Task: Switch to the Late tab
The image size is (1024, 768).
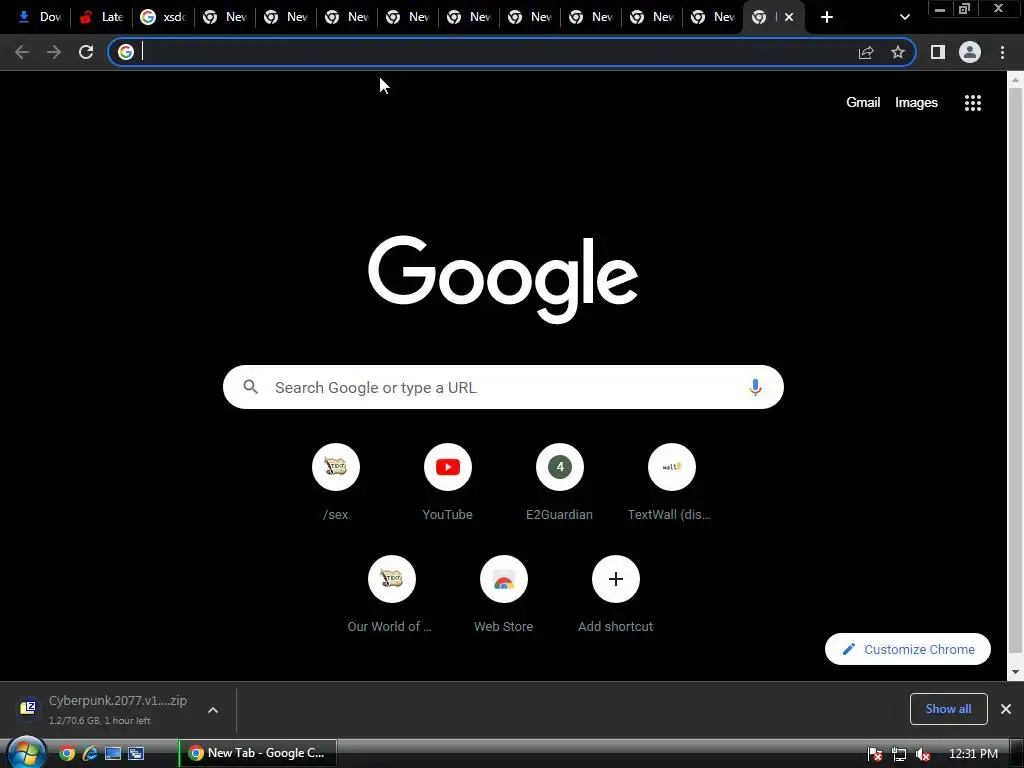Action: tap(101, 17)
